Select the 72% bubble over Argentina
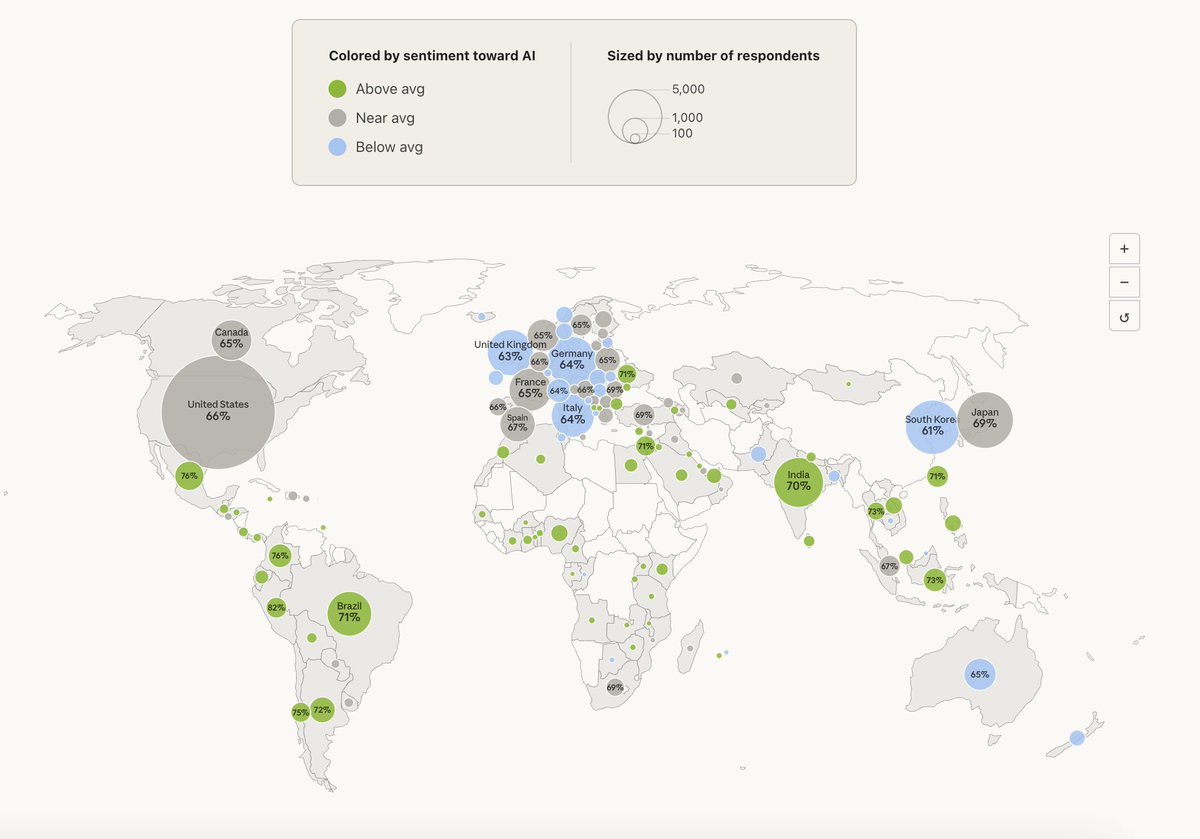 [x=321, y=710]
